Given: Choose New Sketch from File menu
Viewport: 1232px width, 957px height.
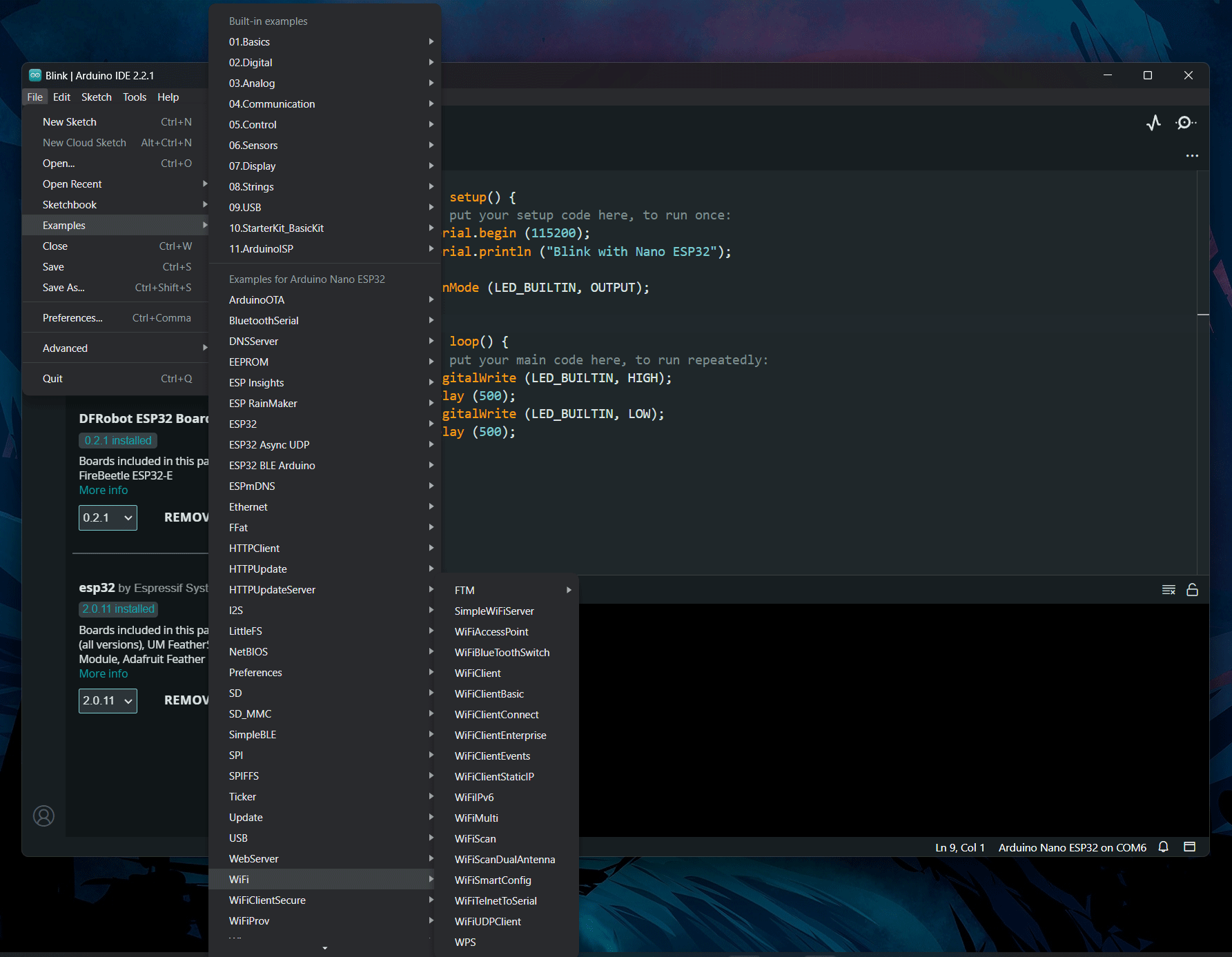Looking at the screenshot, I should (116, 122).
